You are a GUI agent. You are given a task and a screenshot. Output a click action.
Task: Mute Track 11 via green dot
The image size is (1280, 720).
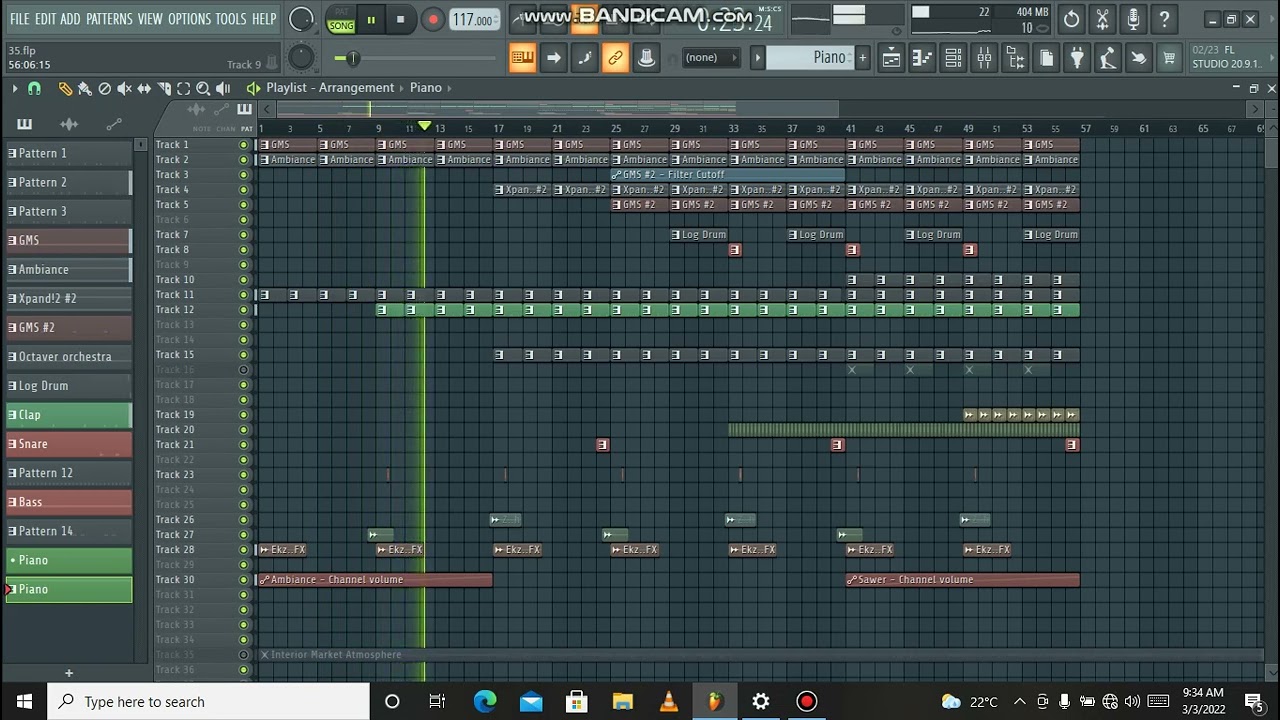(243, 295)
